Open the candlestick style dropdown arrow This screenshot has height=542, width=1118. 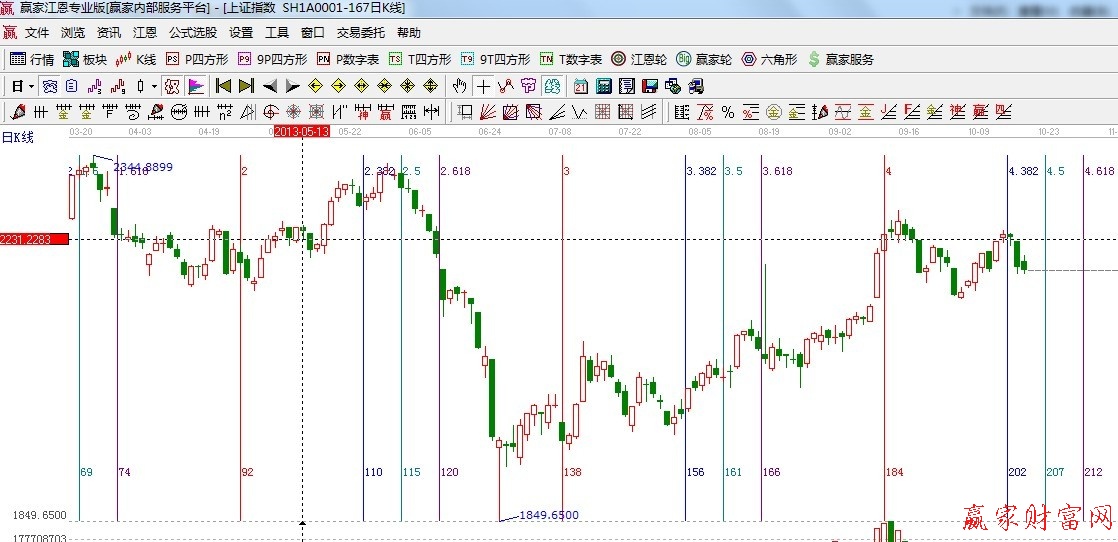coord(154,86)
